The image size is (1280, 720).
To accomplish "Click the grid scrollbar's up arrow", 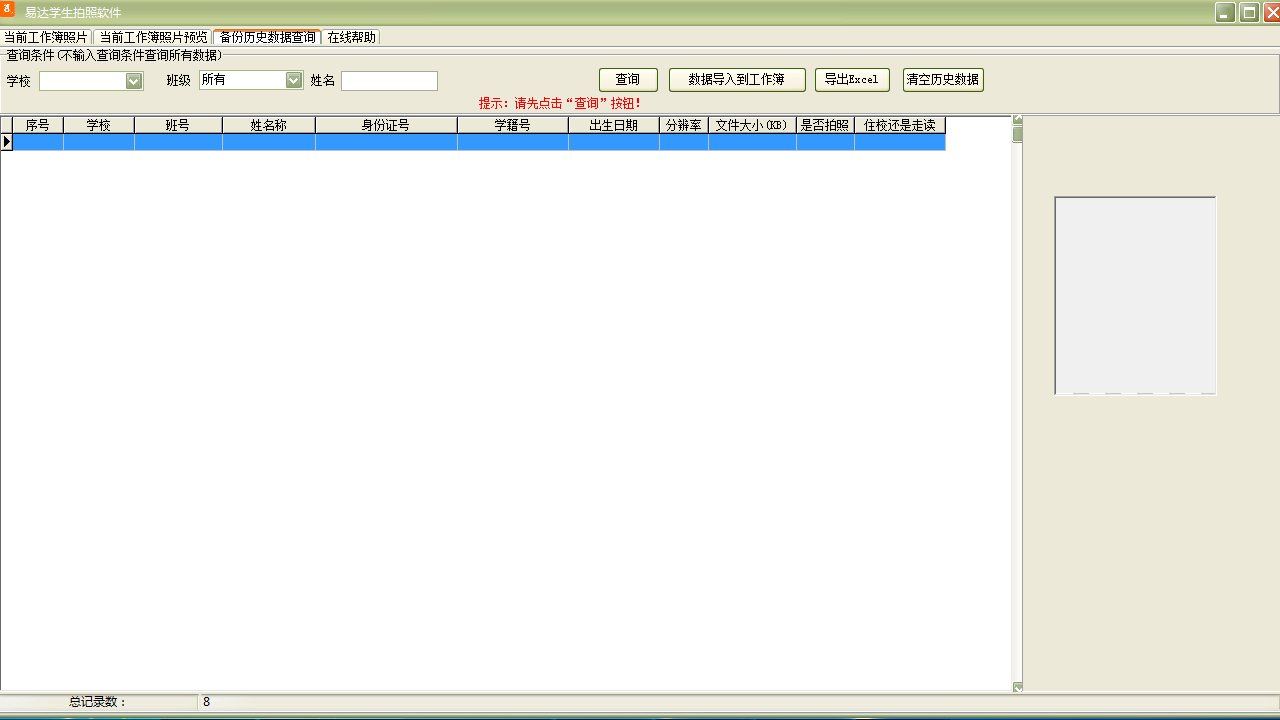I will click(x=1018, y=121).
